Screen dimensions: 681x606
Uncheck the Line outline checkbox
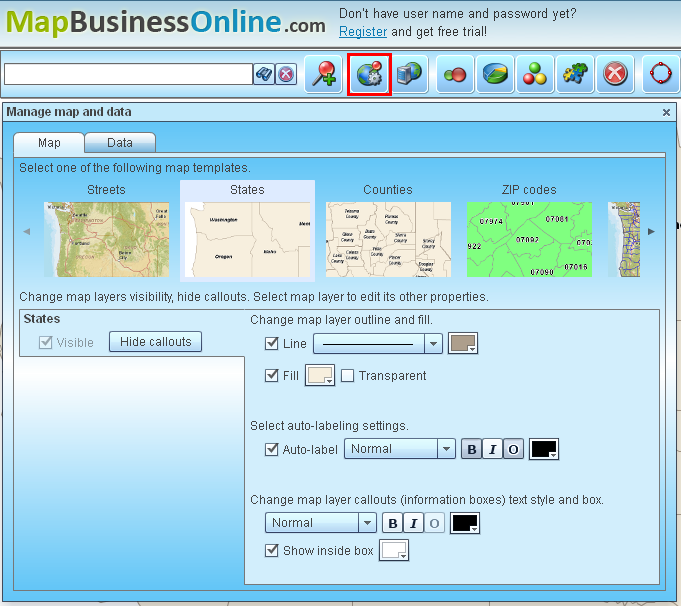tap(271, 343)
